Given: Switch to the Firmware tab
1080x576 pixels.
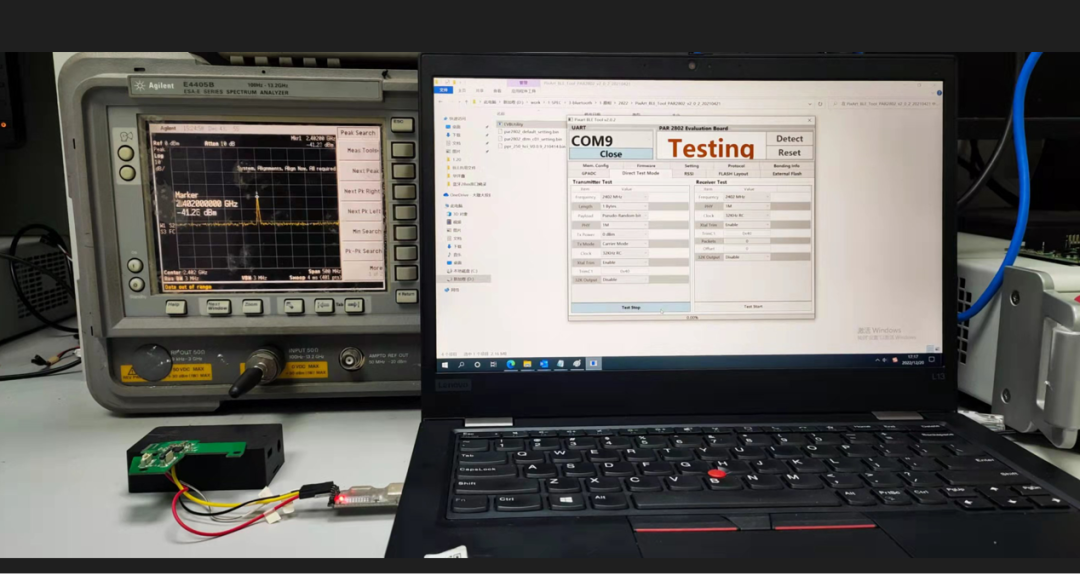Looking at the screenshot, I should 646,165.
